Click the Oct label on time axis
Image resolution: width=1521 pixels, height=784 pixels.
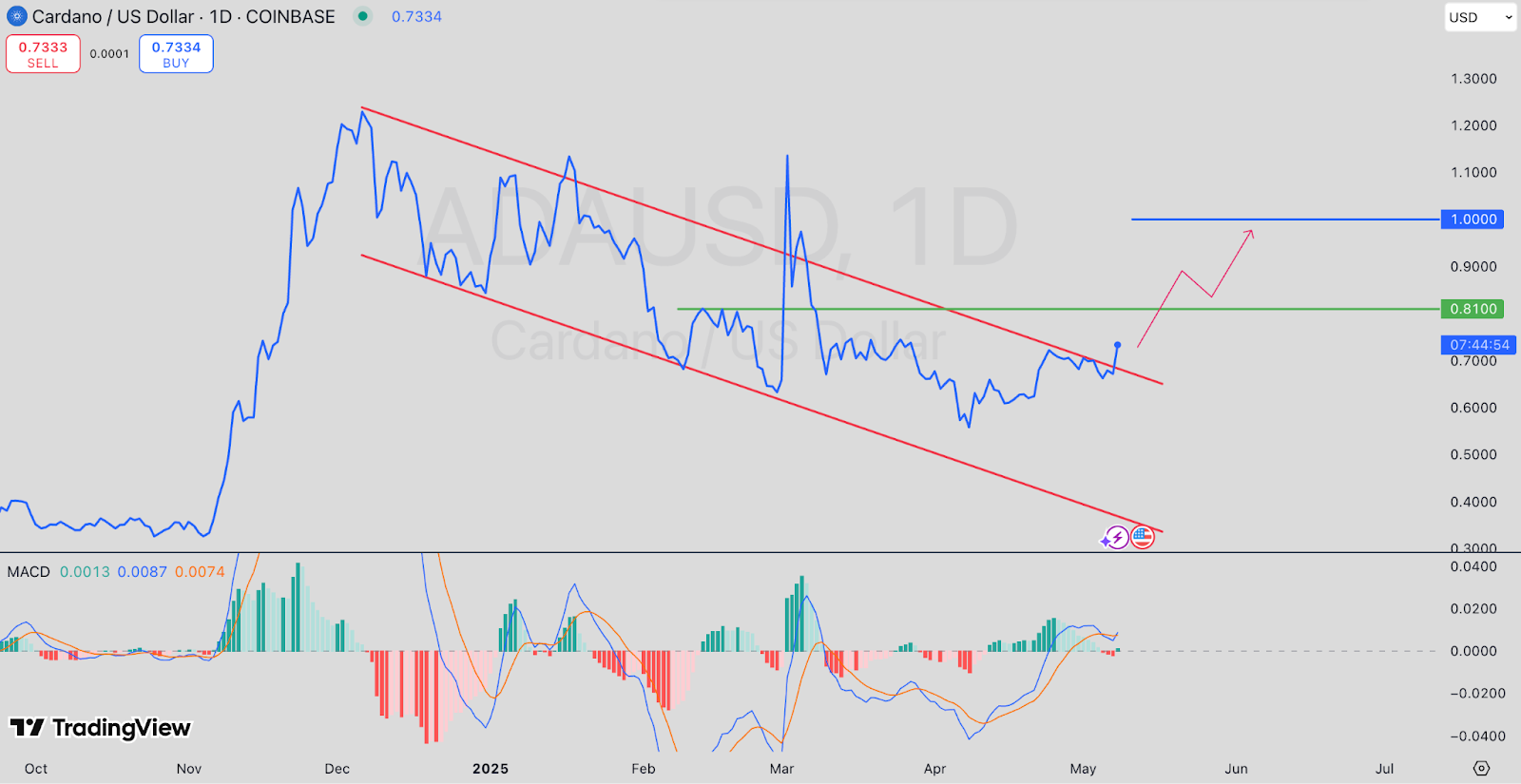(x=36, y=769)
